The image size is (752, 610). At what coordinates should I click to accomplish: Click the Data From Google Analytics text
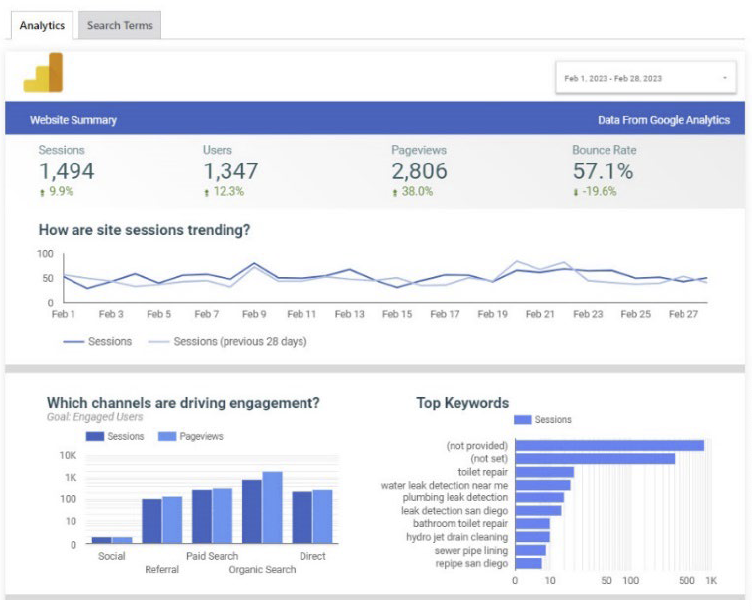tap(663, 120)
